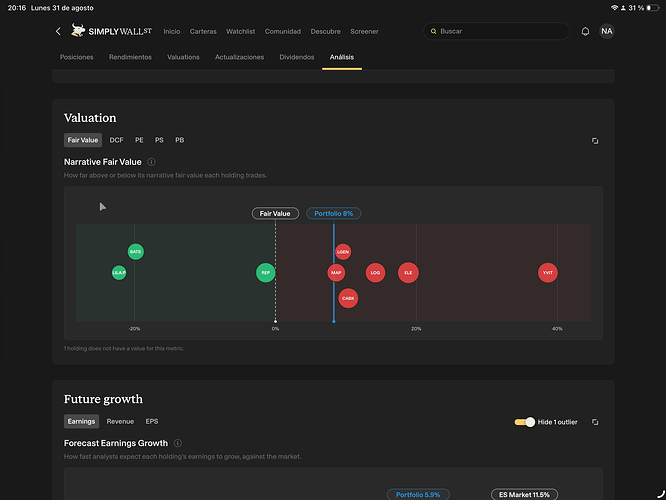Image resolution: width=666 pixels, height=500 pixels.
Task: Select the Earnings growth option
Action: [82, 421]
